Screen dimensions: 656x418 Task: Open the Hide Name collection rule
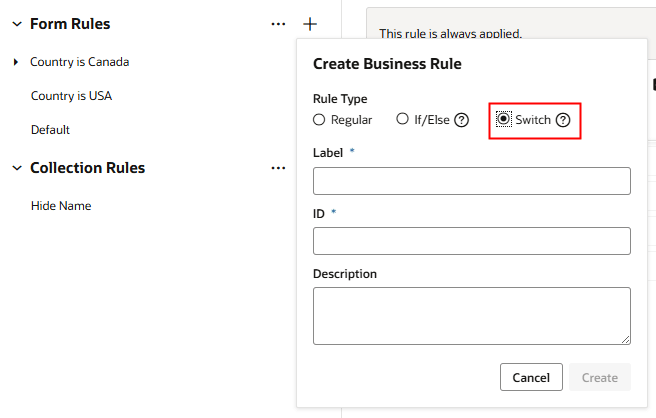point(61,206)
